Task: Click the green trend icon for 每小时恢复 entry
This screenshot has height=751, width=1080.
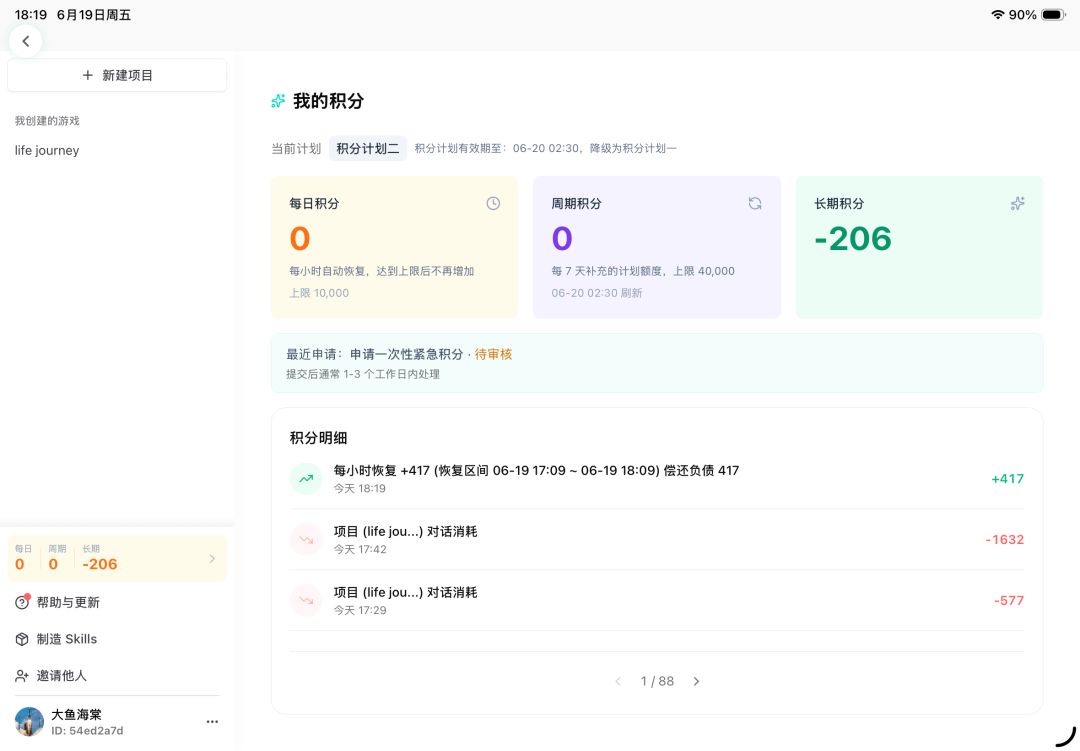Action: coord(306,479)
